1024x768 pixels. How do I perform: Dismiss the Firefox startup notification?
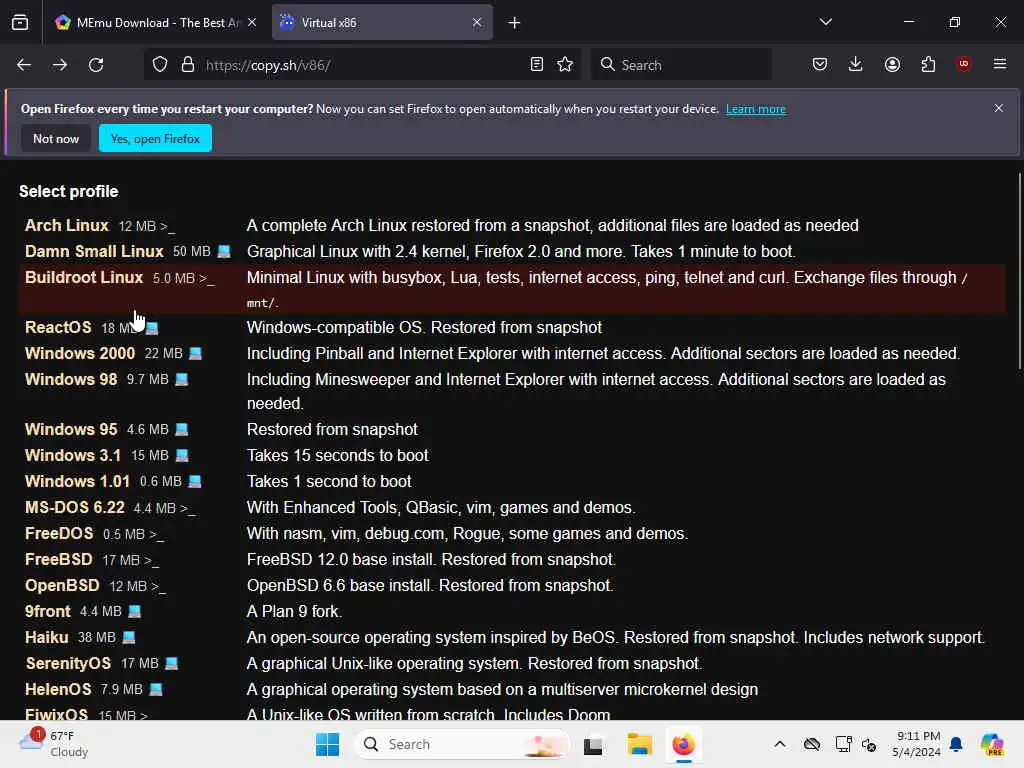pyautogui.click(x=999, y=108)
